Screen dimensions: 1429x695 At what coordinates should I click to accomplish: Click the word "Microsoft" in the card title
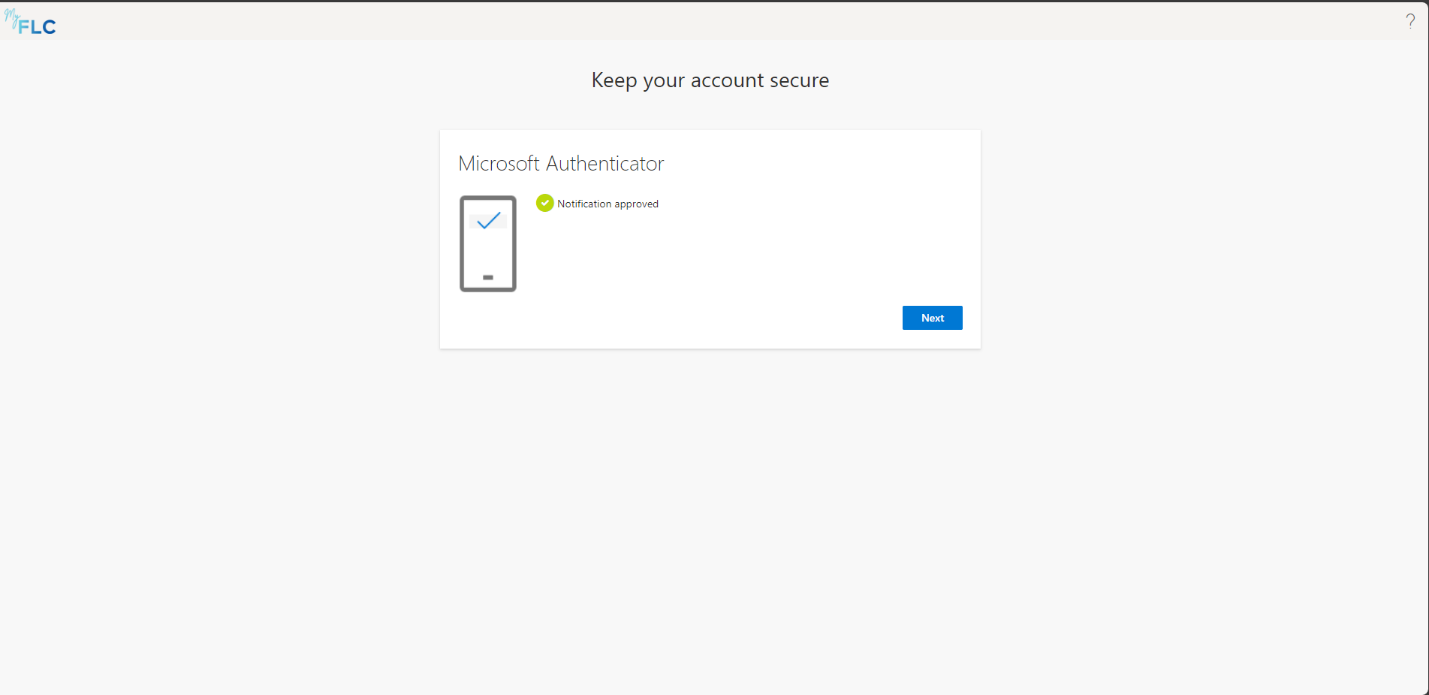499,164
